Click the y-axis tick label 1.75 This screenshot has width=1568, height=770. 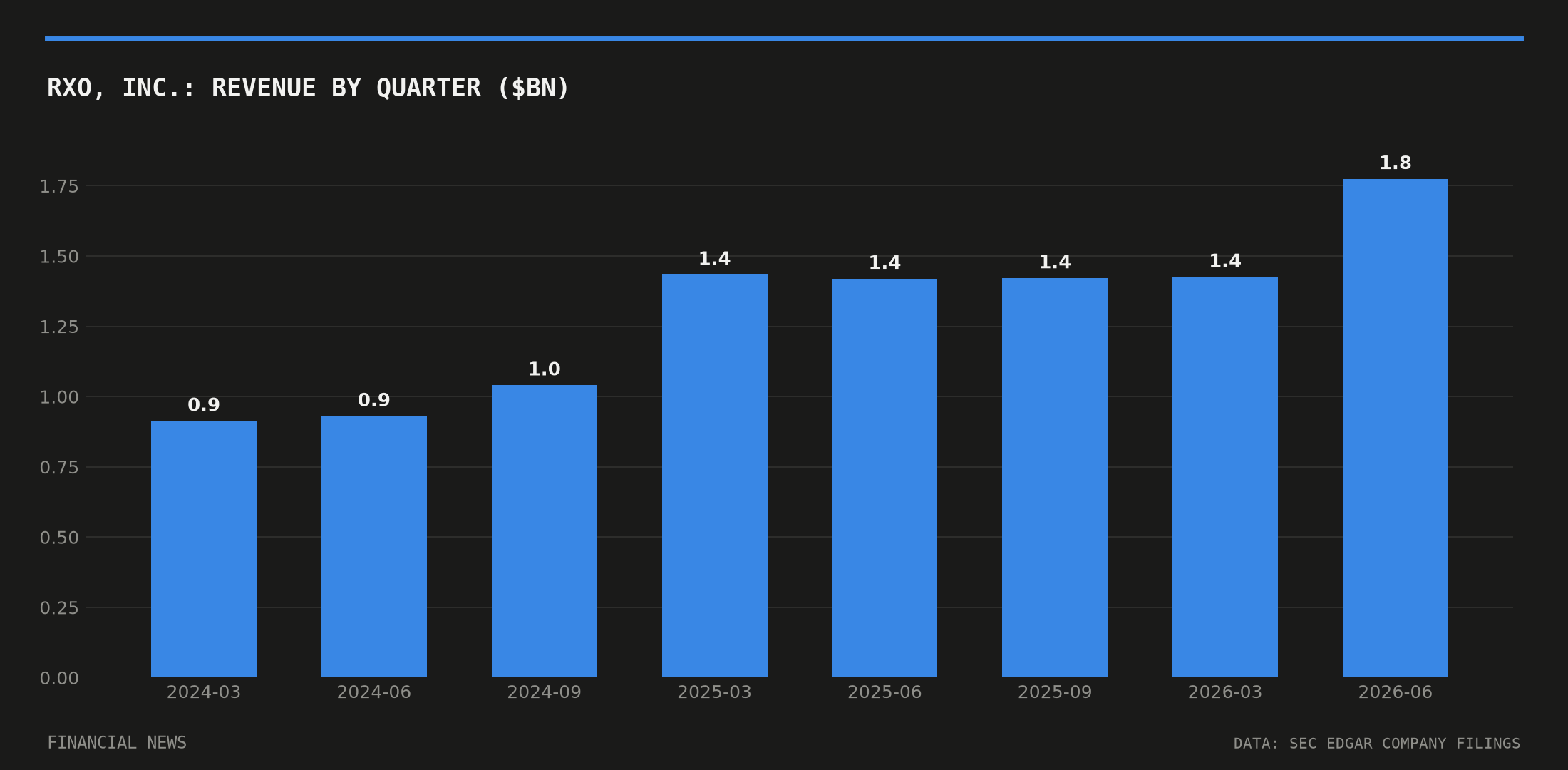(59, 187)
